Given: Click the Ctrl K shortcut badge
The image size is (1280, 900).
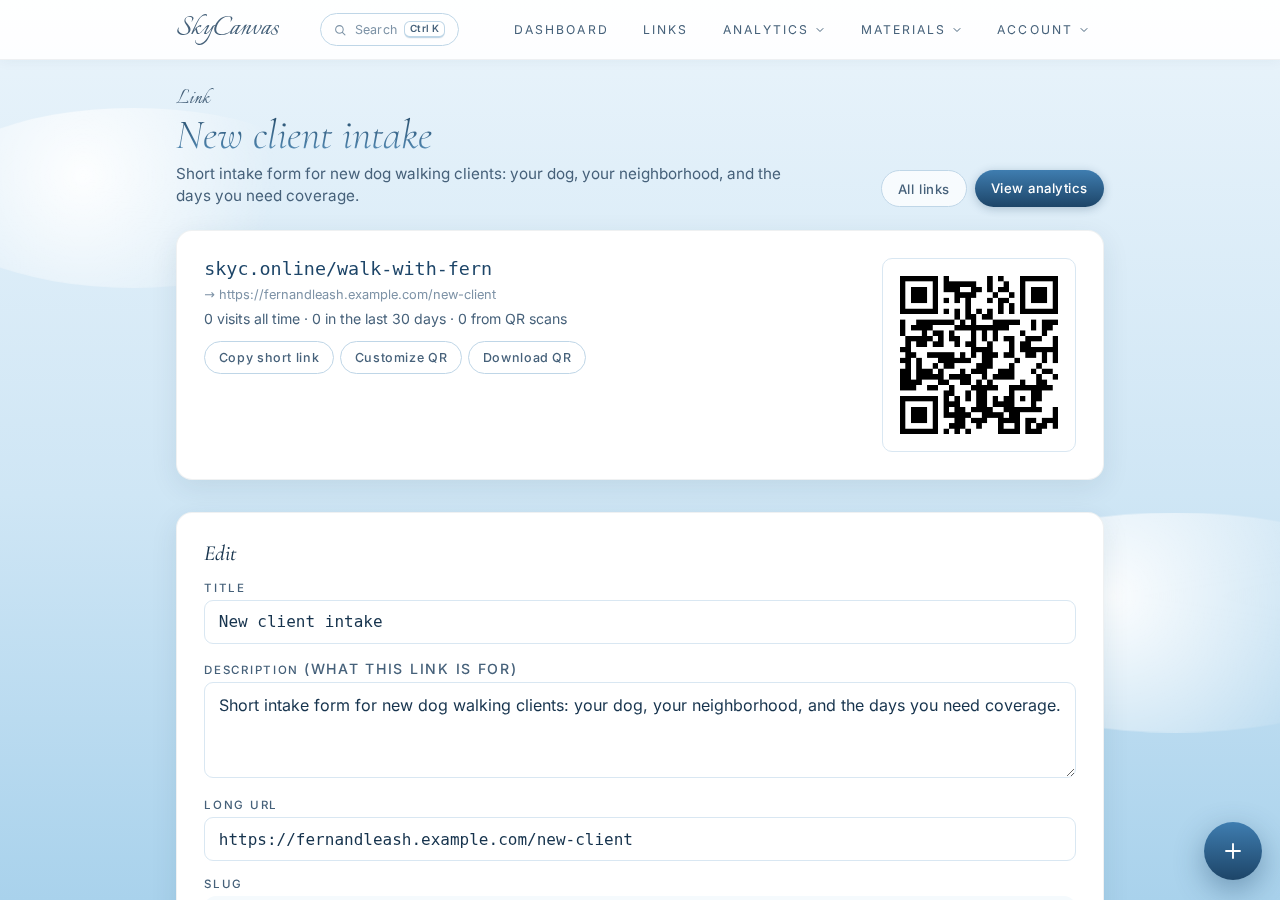Looking at the screenshot, I should coord(424,29).
